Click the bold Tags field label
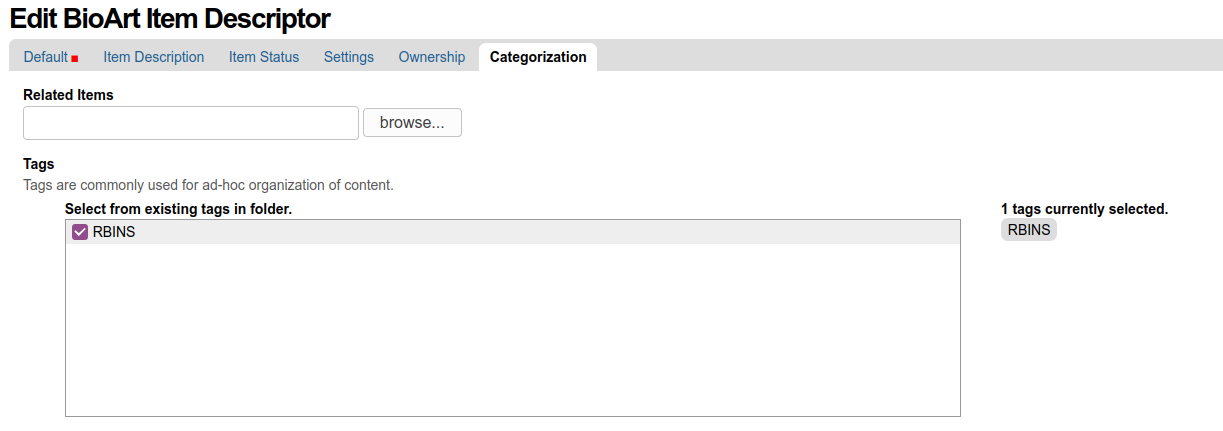The height and width of the screenshot is (431, 1223). 38,164
